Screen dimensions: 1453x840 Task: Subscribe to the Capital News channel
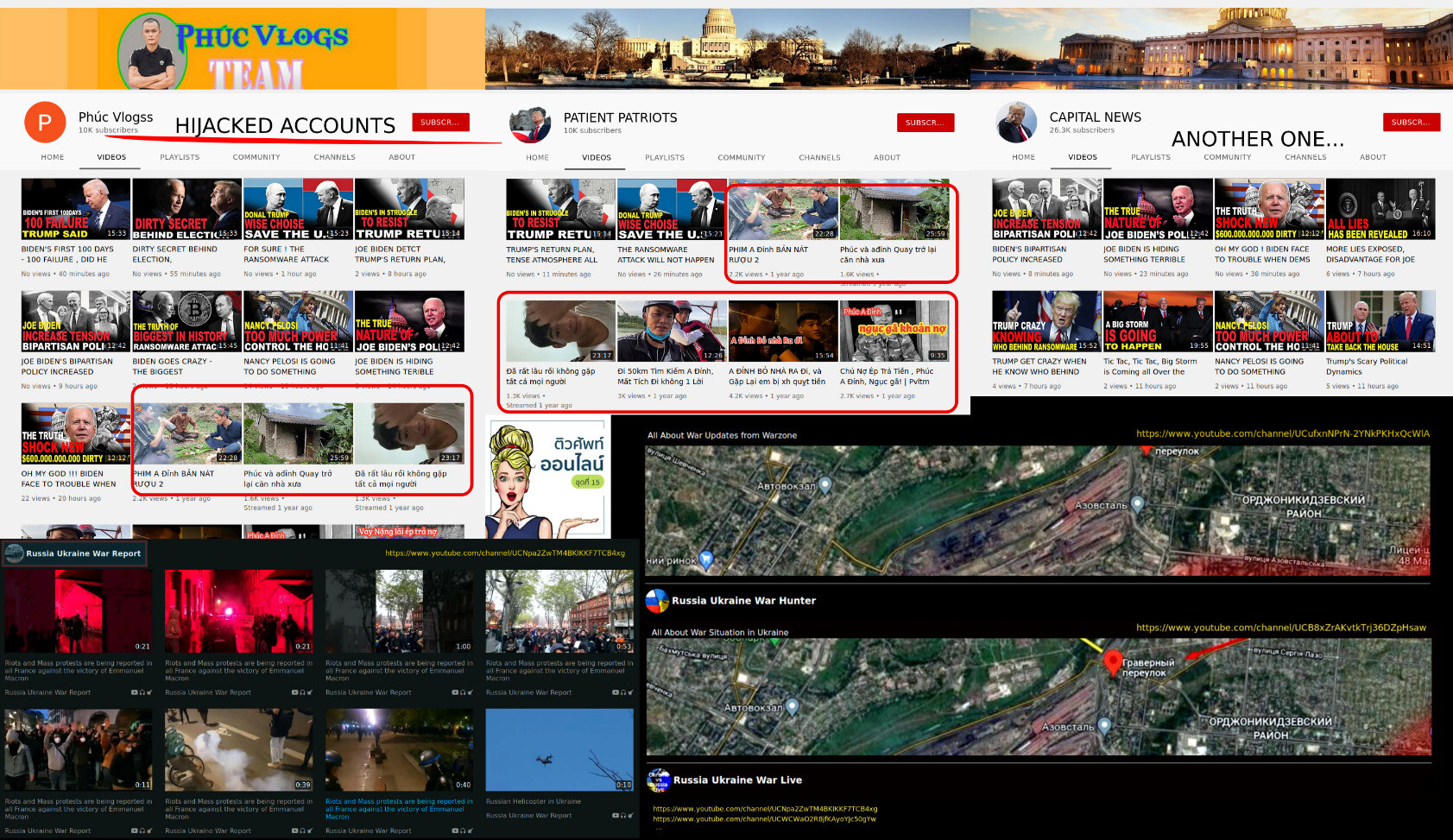tap(1411, 123)
